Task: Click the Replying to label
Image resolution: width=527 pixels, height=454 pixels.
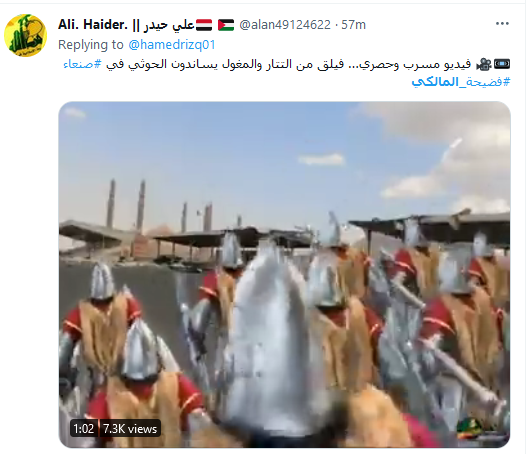Action: (91, 45)
